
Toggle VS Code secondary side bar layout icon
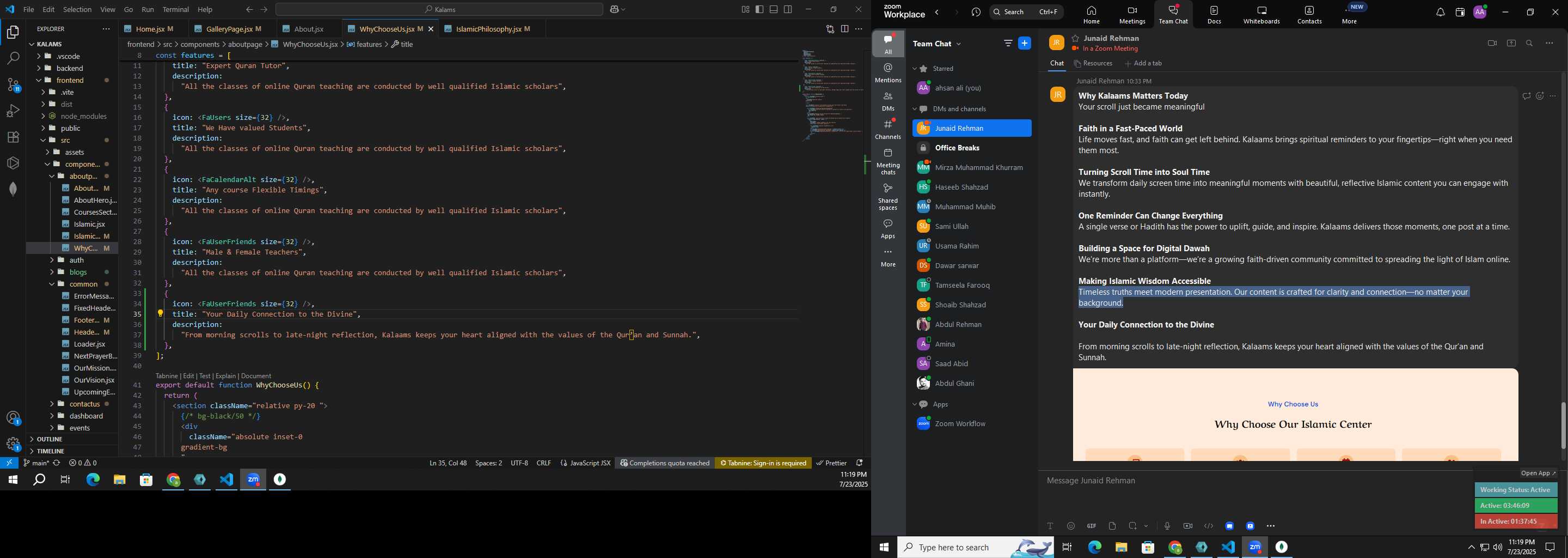pos(788,9)
